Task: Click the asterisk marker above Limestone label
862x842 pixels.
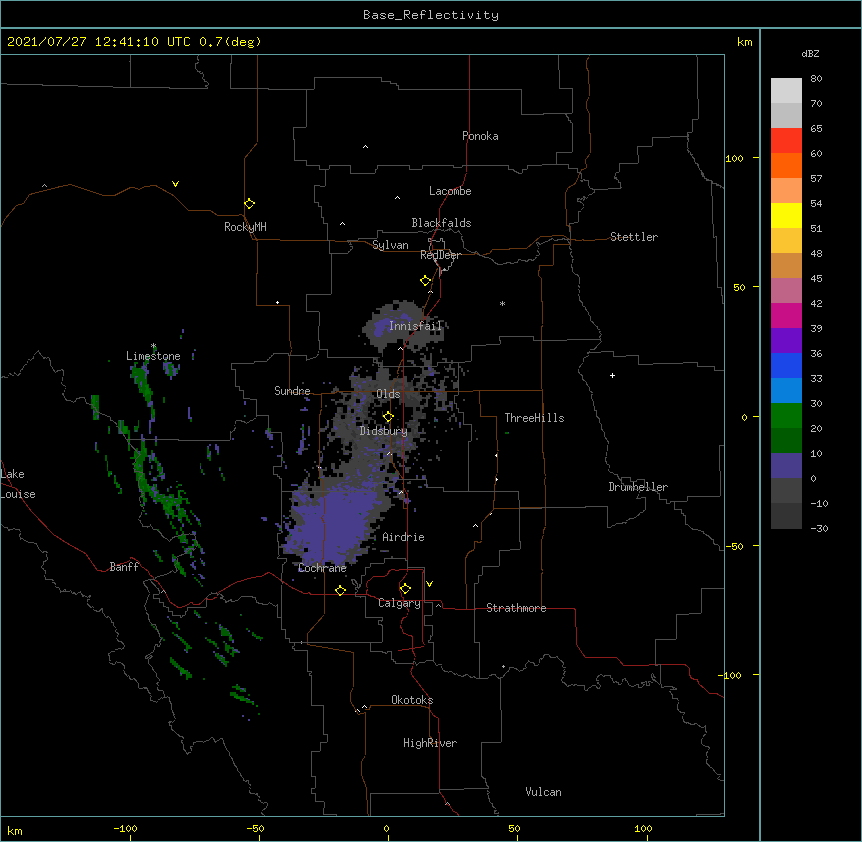Action: 154,346
